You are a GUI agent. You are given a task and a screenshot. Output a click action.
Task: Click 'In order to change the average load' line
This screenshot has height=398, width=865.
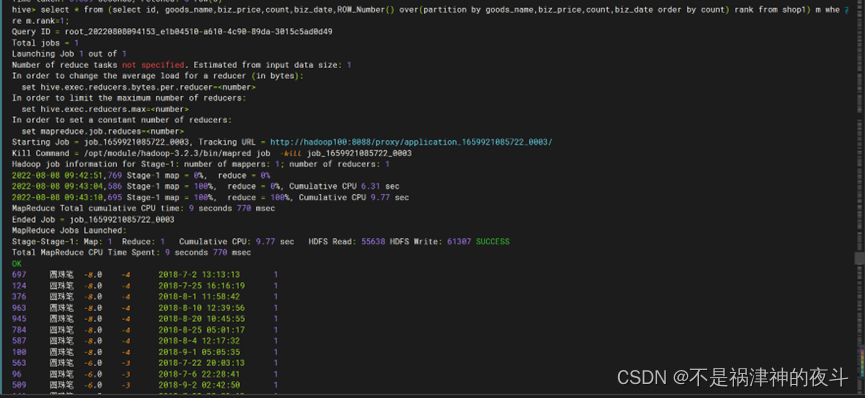(158, 76)
